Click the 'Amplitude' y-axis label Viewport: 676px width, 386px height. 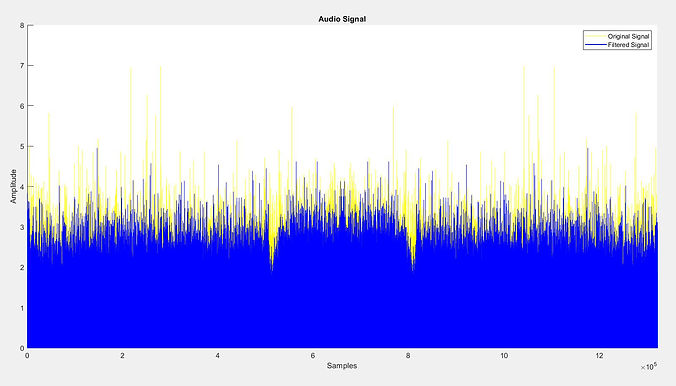coord(13,186)
